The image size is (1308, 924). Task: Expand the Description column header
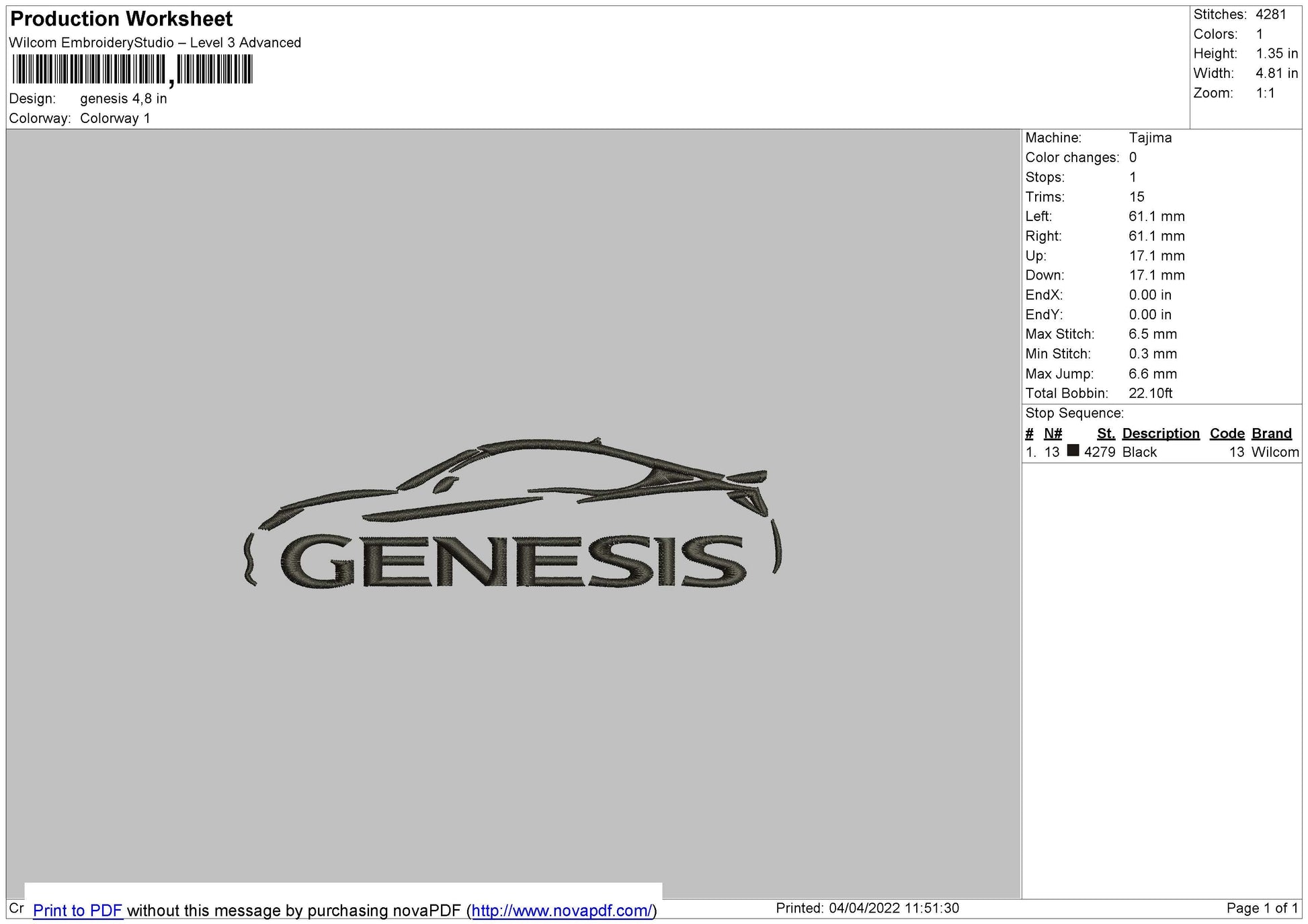[x=1161, y=433]
